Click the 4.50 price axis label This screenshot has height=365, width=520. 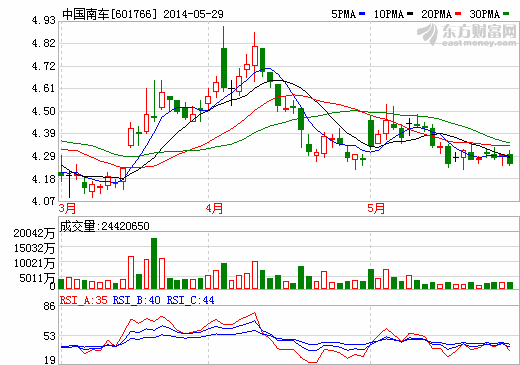(x=44, y=111)
